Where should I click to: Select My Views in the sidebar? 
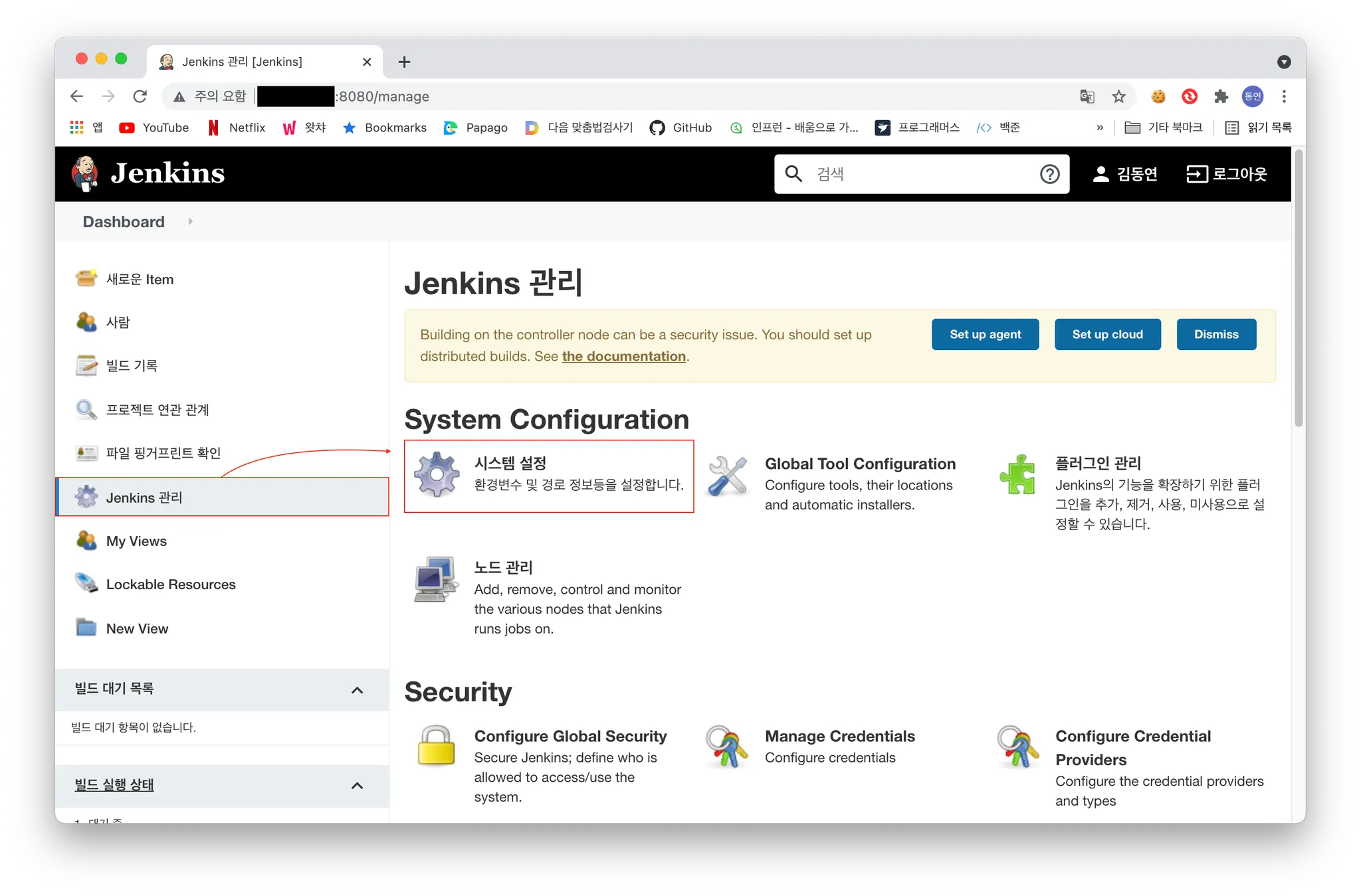[136, 541]
